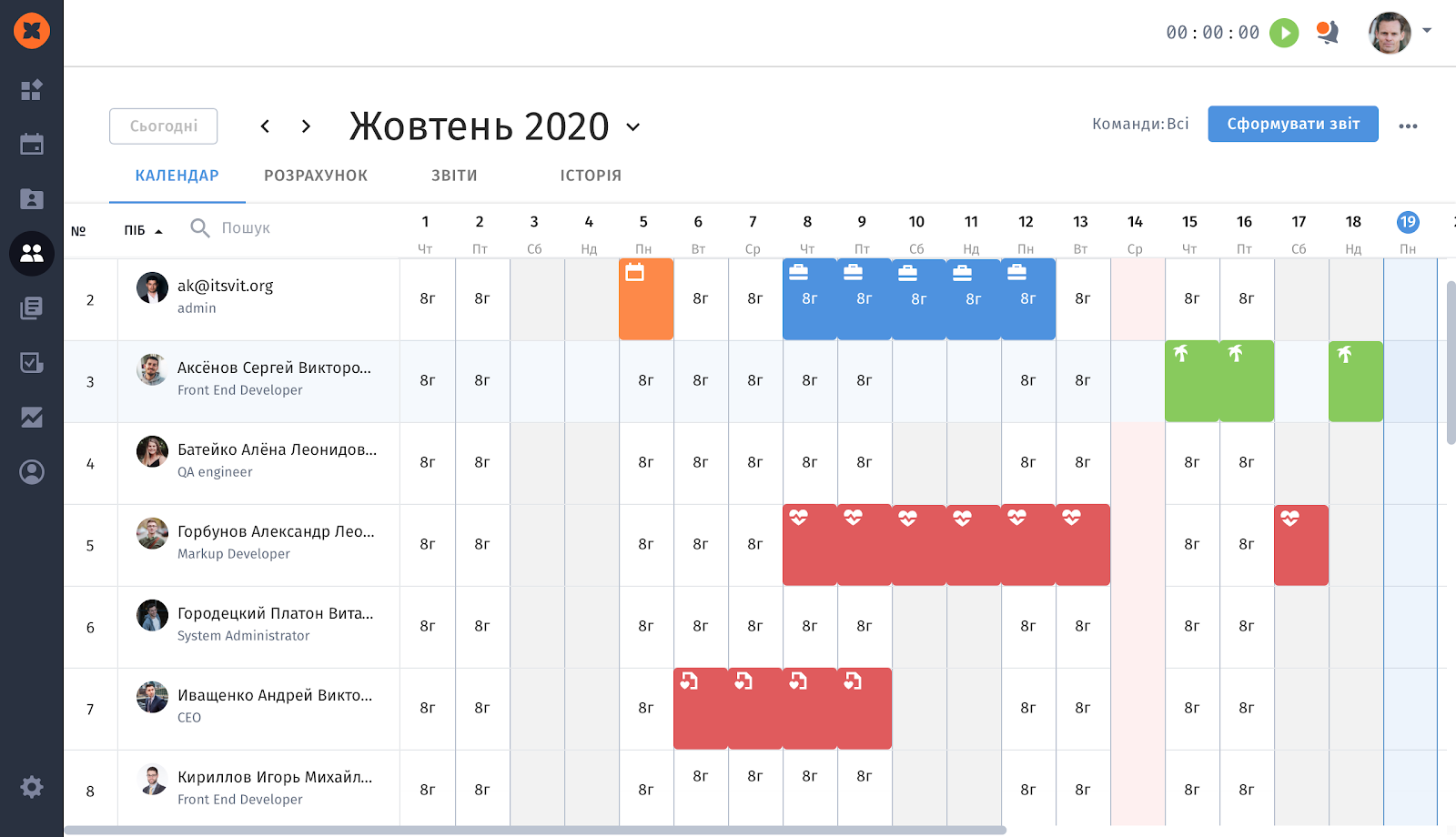Click Батейко Алёна's avatar photo
The height and width of the screenshot is (837, 1456).
point(152,451)
